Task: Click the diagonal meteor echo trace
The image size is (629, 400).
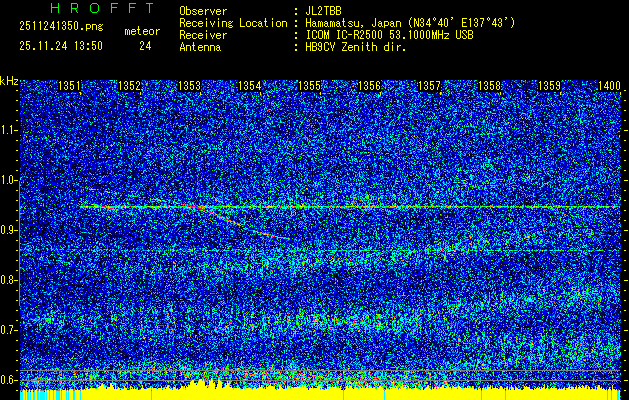Action: tap(250, 225)
